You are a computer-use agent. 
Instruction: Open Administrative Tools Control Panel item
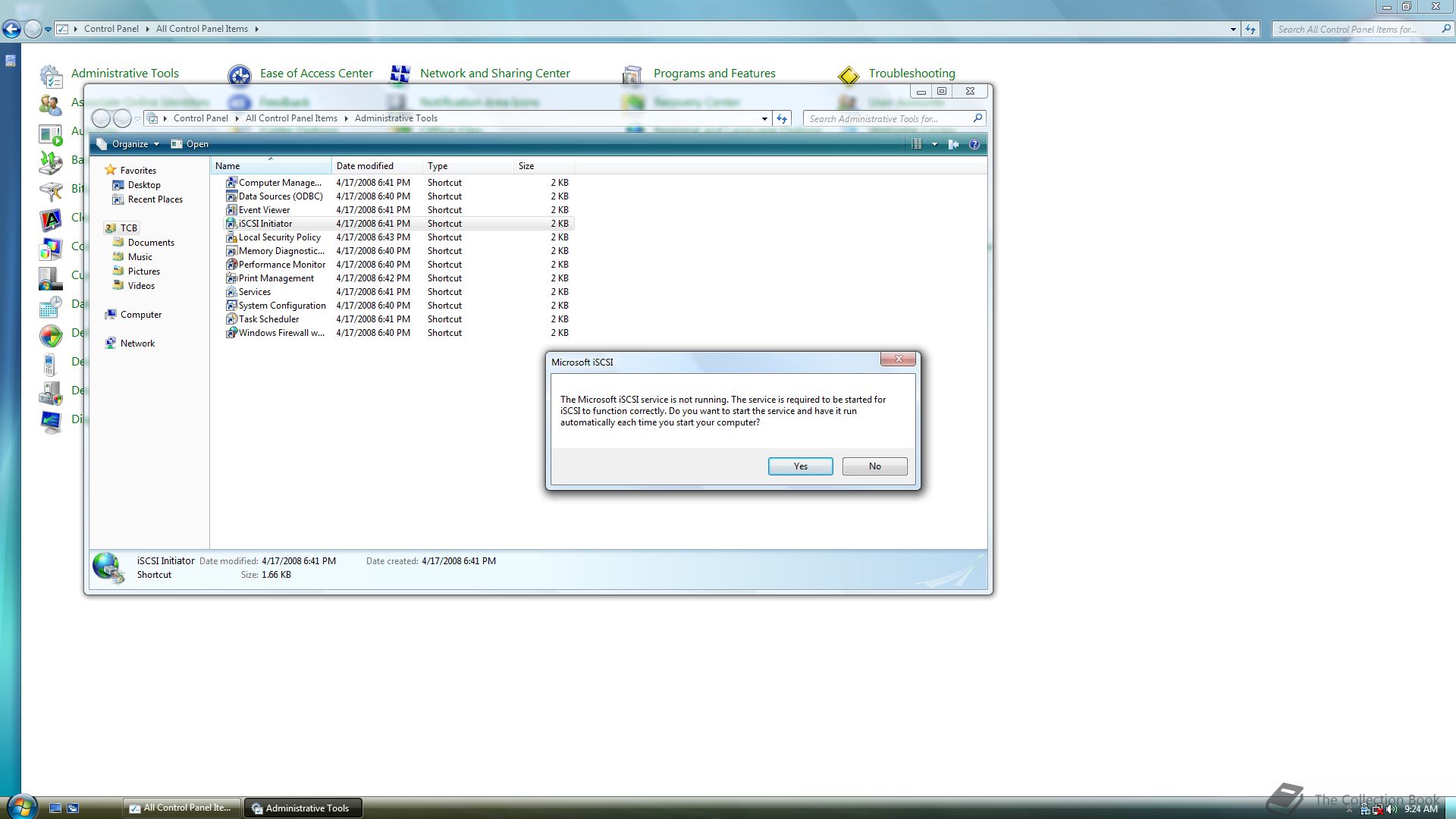pyautogui.click(x=124, y=74)
